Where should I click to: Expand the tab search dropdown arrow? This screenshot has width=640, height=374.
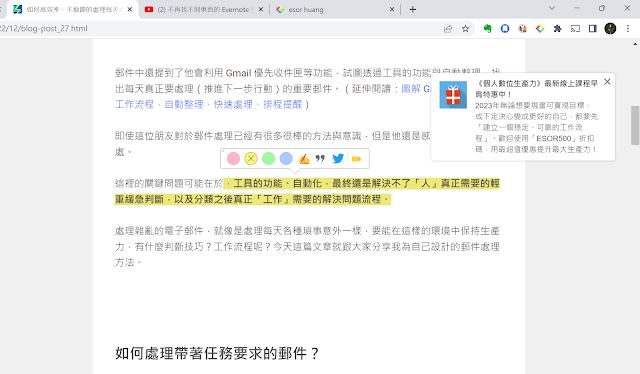pos(552,8)
